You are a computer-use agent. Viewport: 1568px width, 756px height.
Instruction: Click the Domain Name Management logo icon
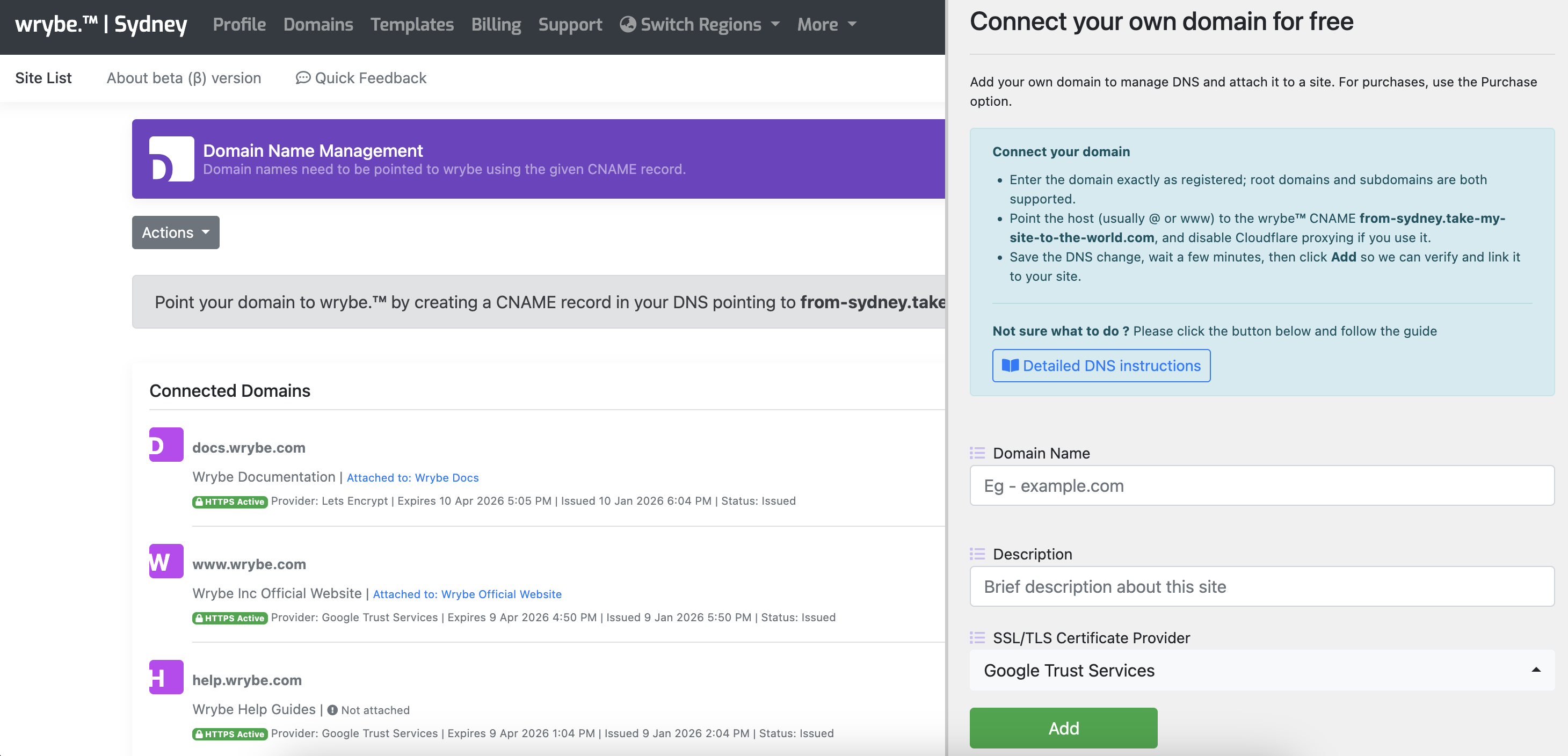(171, 159)
